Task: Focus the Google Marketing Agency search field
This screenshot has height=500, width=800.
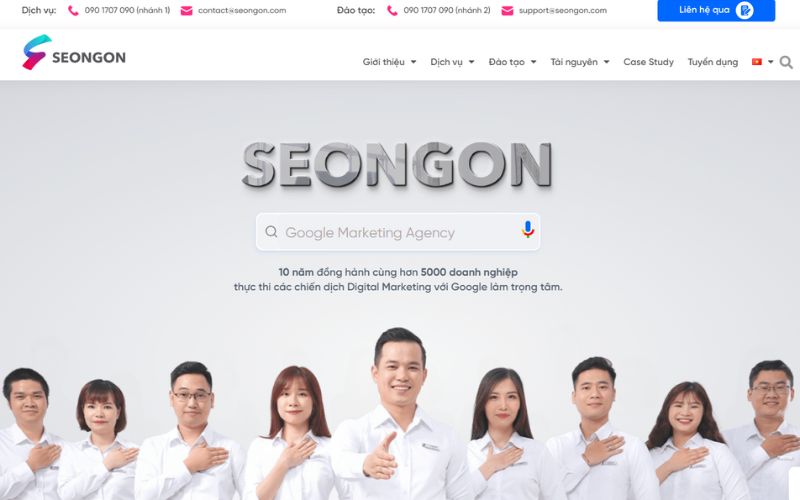Action: tap(398, 232)
